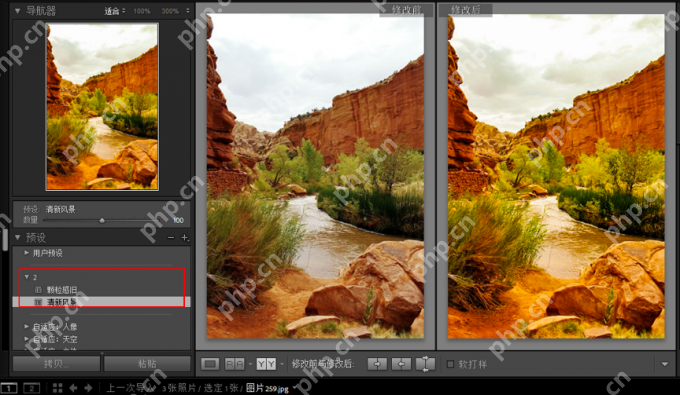
Task: Click the preset icon beside 清新风景
Action: pyautogui.click(x=38, y=302)
